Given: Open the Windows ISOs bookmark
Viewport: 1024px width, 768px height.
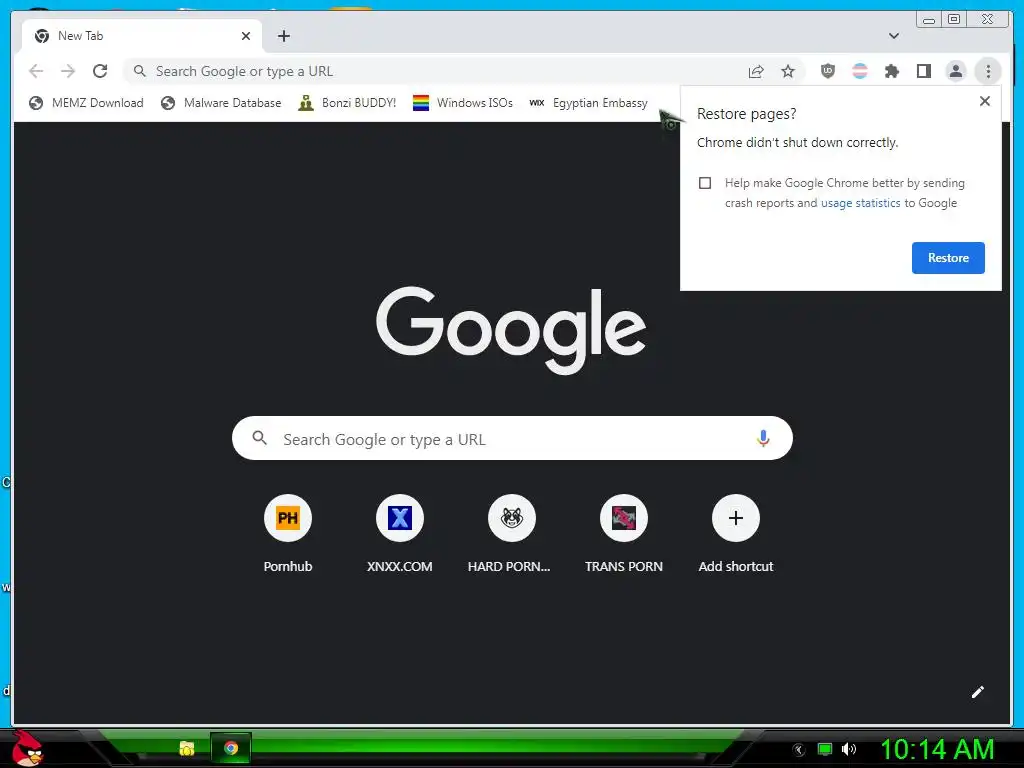Looking at the screenshot, I should tap(462, 103).
